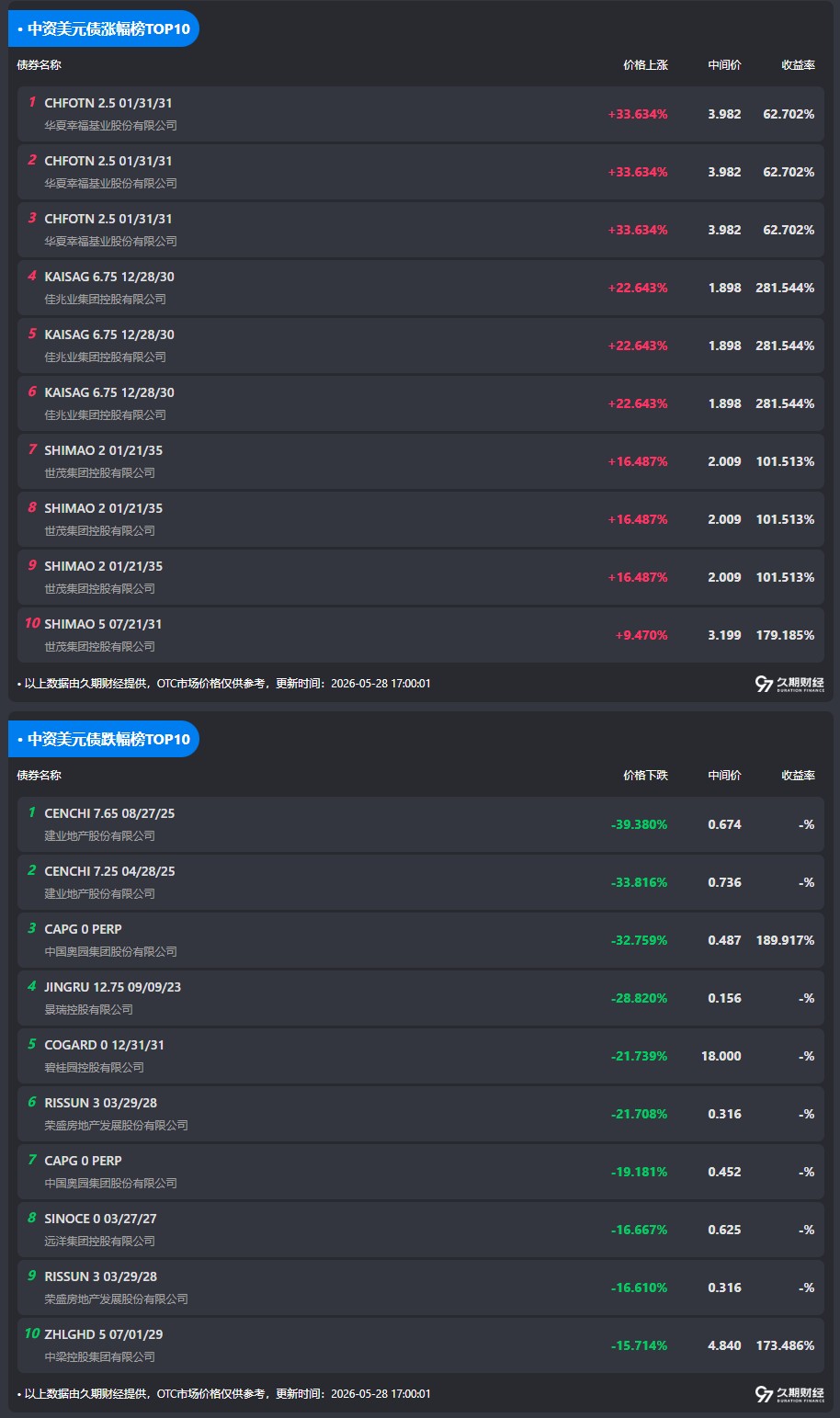Click 中梁控股集团有限公司 issuer name
Screen dimensions: 840x1418
[100, 1356]
